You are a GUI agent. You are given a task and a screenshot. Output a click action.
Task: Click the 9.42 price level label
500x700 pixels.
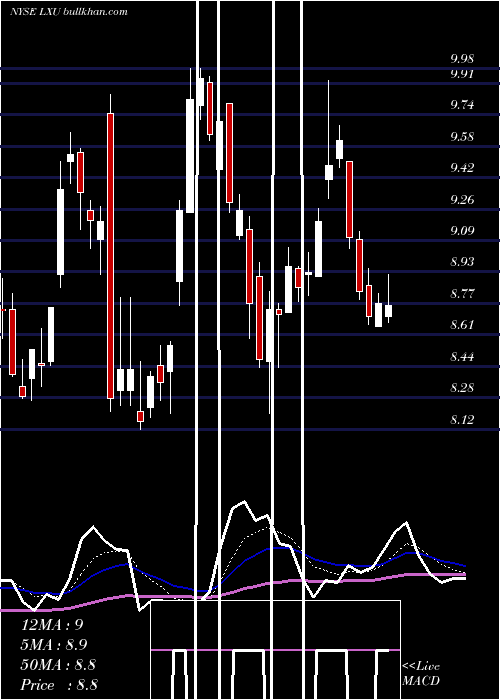462,168
